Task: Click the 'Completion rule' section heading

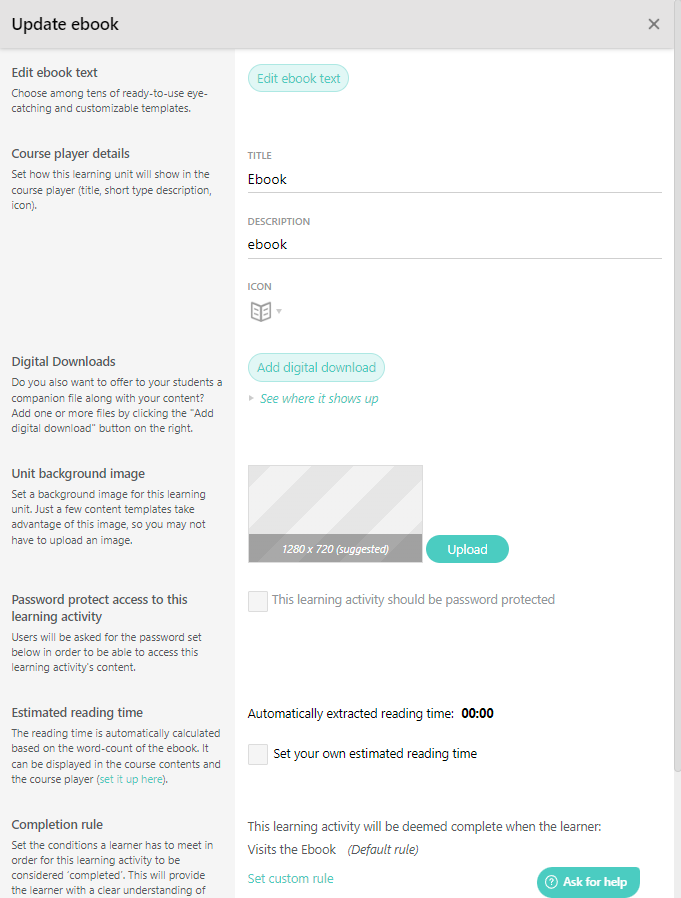Action: [x=55, y=824]
